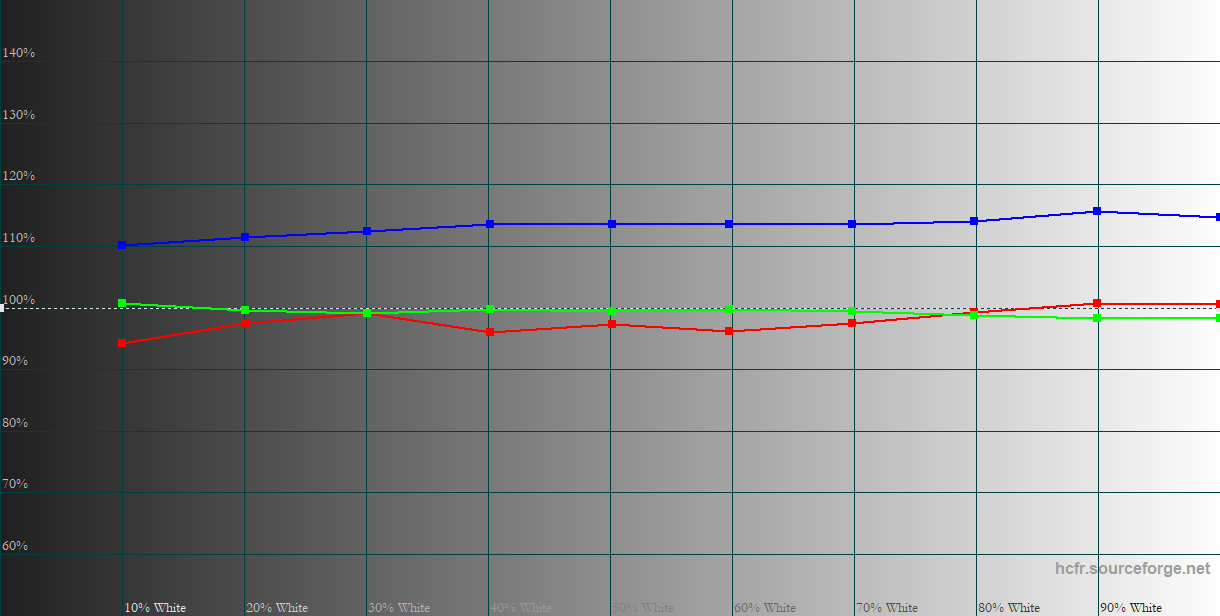Viewport: 1220px width, 616px height.
Task: Click the blue data point at 10% White
Action: point(122,245)
